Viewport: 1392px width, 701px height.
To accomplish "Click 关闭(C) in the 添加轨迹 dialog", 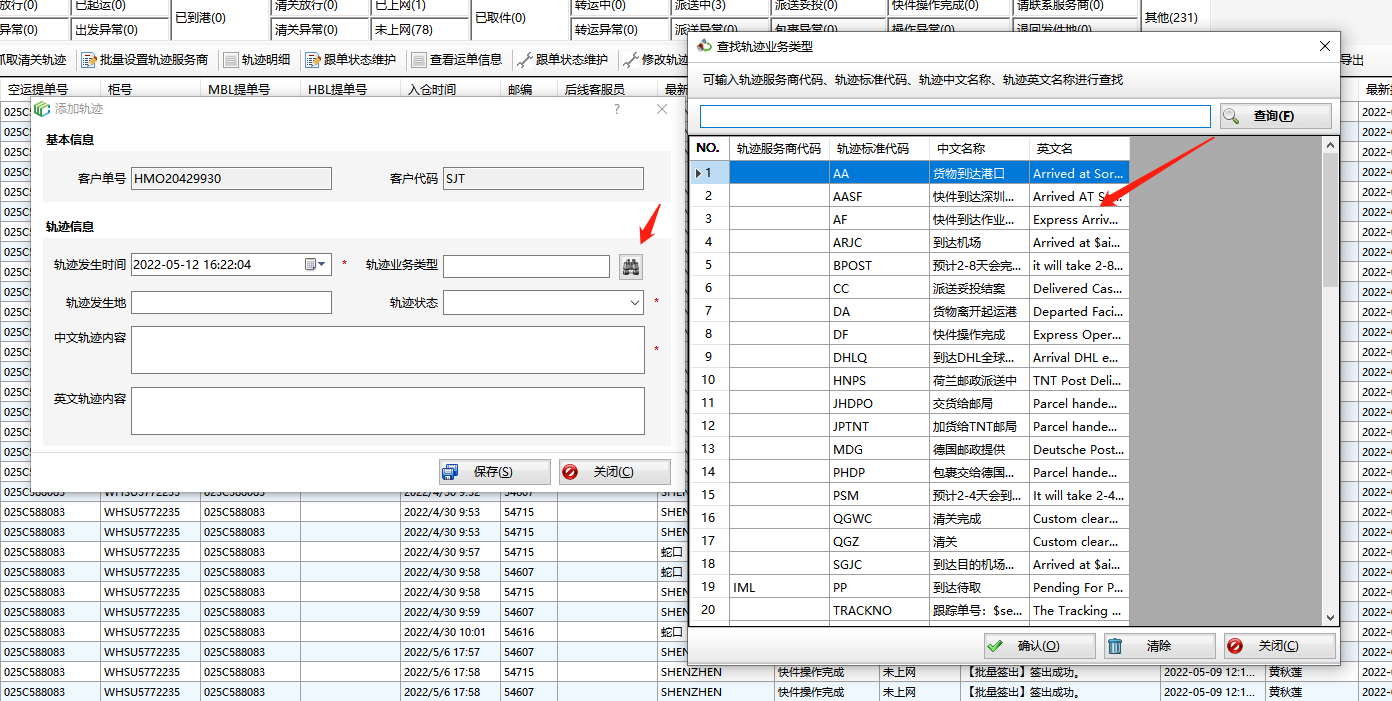I will click(614, 472).
